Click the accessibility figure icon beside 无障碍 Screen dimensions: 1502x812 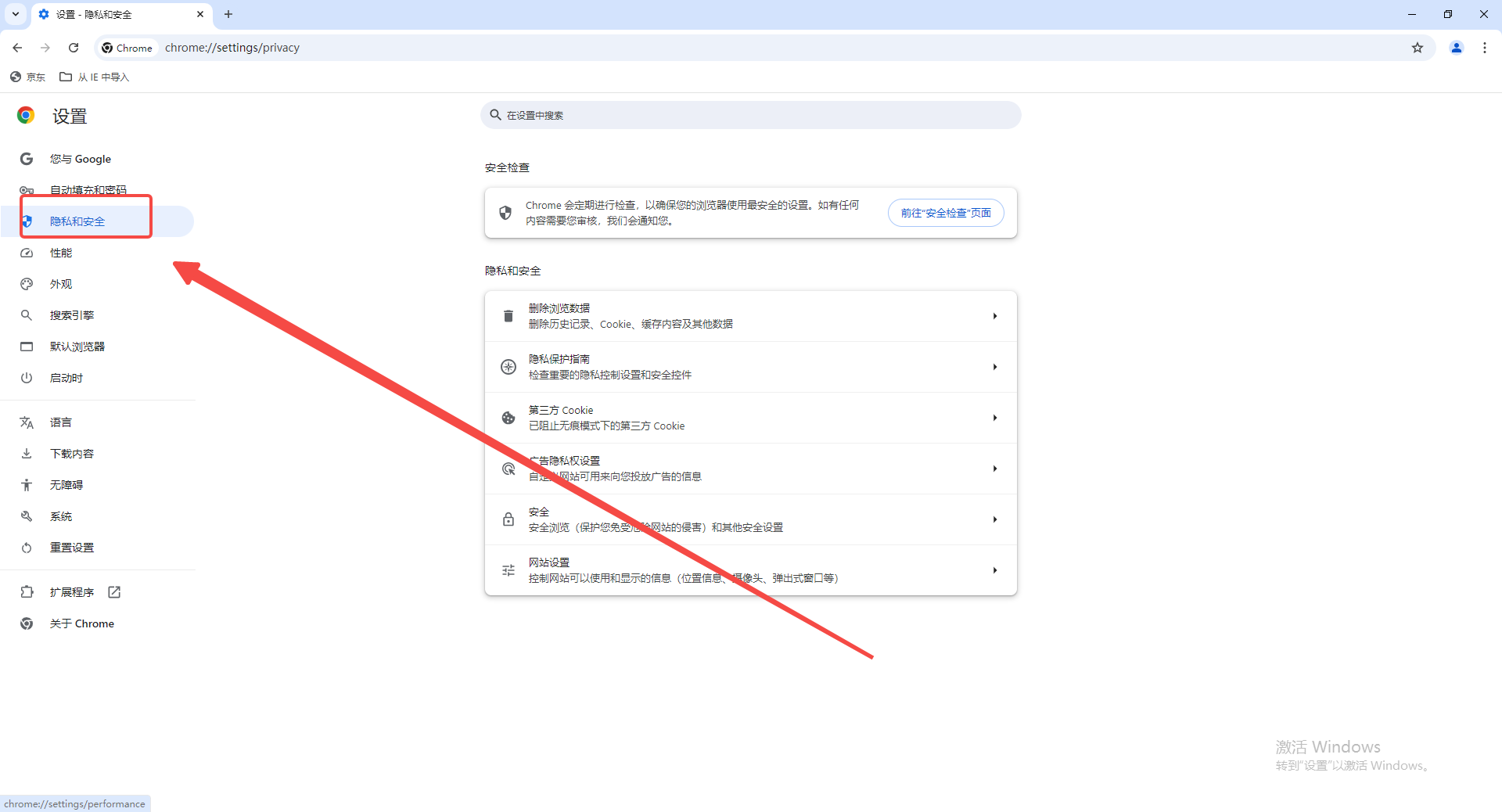pos(27,485)
